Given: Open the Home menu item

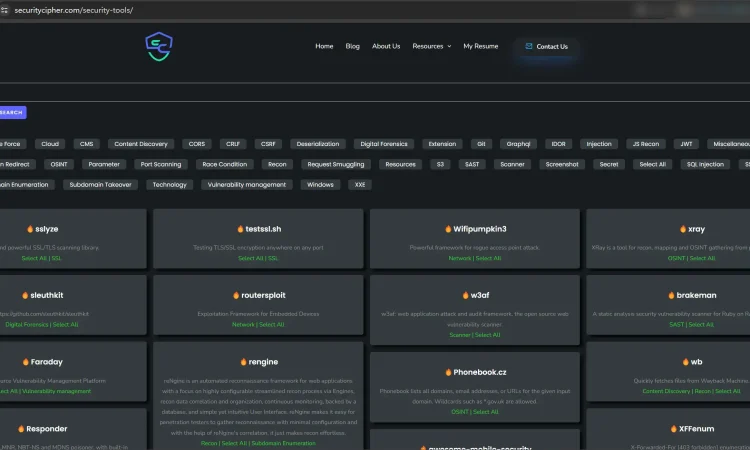Looking at the screenshot, I should tap(324, 46).
